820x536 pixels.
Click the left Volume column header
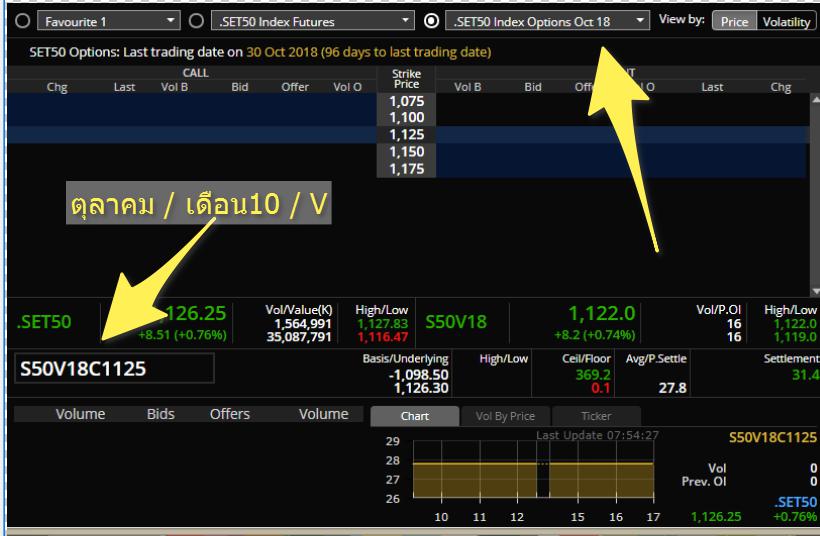(81, 414)
